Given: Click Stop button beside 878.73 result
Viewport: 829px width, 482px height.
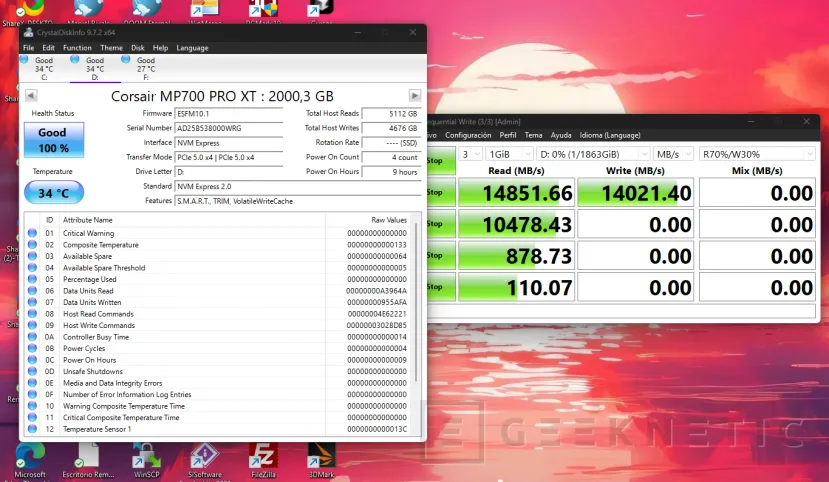Looking at the screenshot, I should [441, 256].
